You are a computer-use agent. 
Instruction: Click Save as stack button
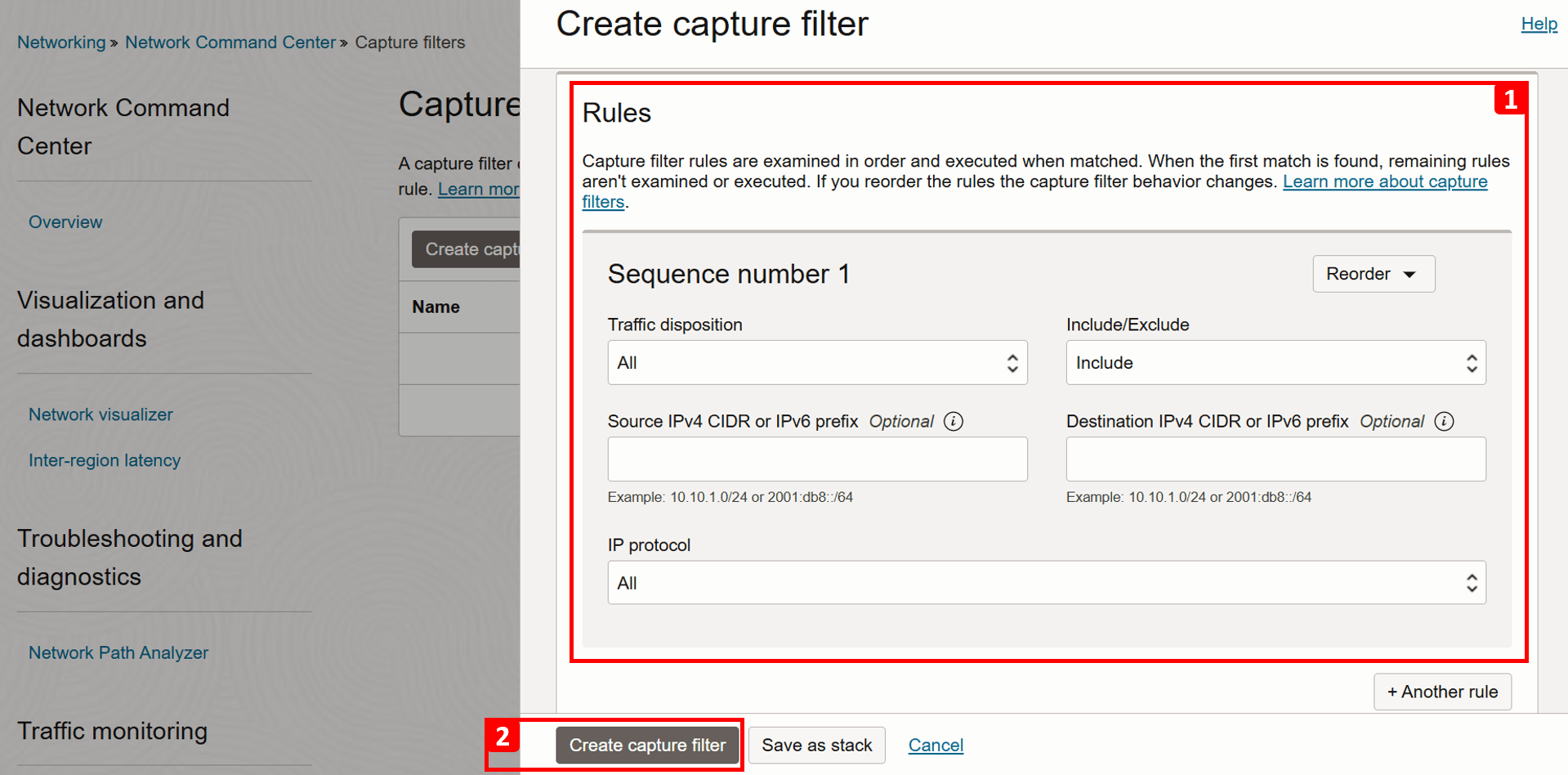click(x=817, y=746)
